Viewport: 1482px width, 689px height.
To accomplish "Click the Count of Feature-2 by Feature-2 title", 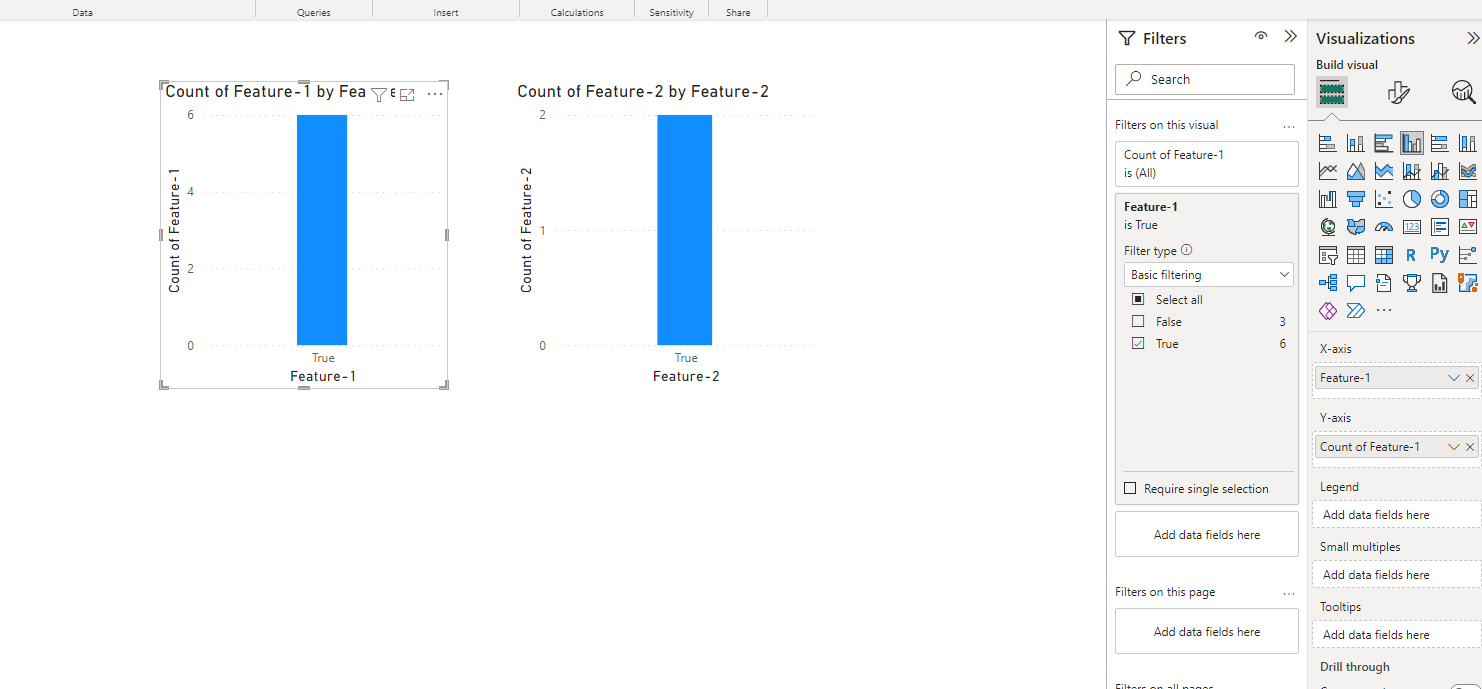I will (643, 91).
